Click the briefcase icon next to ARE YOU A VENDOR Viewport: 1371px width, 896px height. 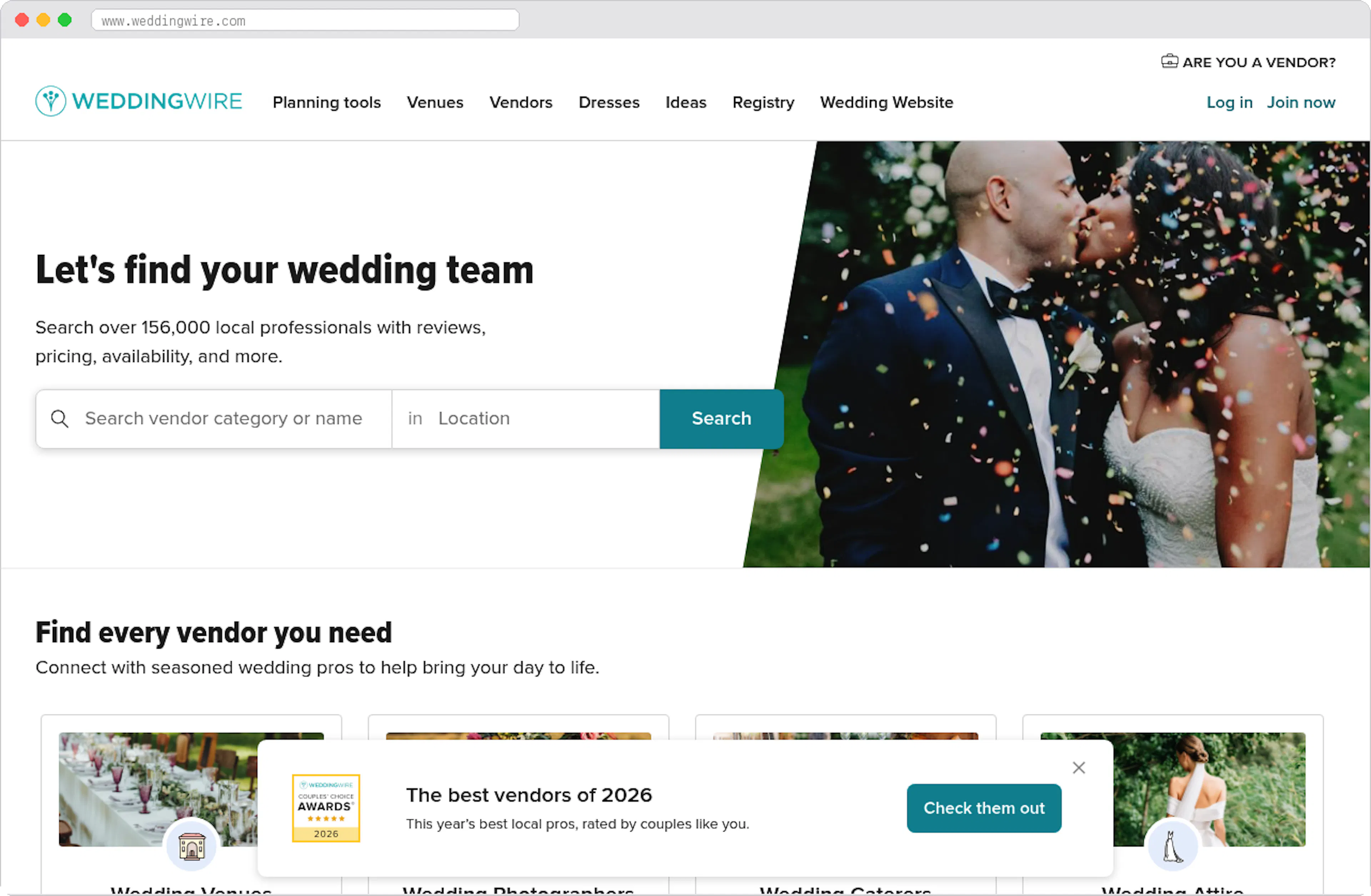point(1170,62)
